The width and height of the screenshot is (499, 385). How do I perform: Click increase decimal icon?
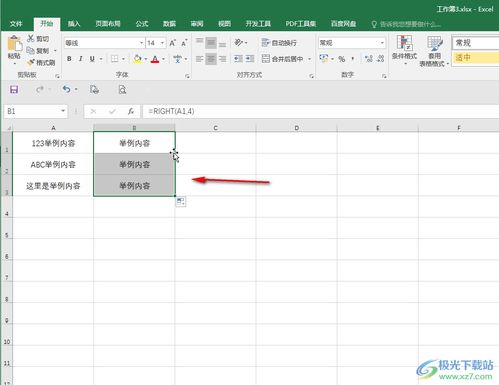click(x=369, y=59)
